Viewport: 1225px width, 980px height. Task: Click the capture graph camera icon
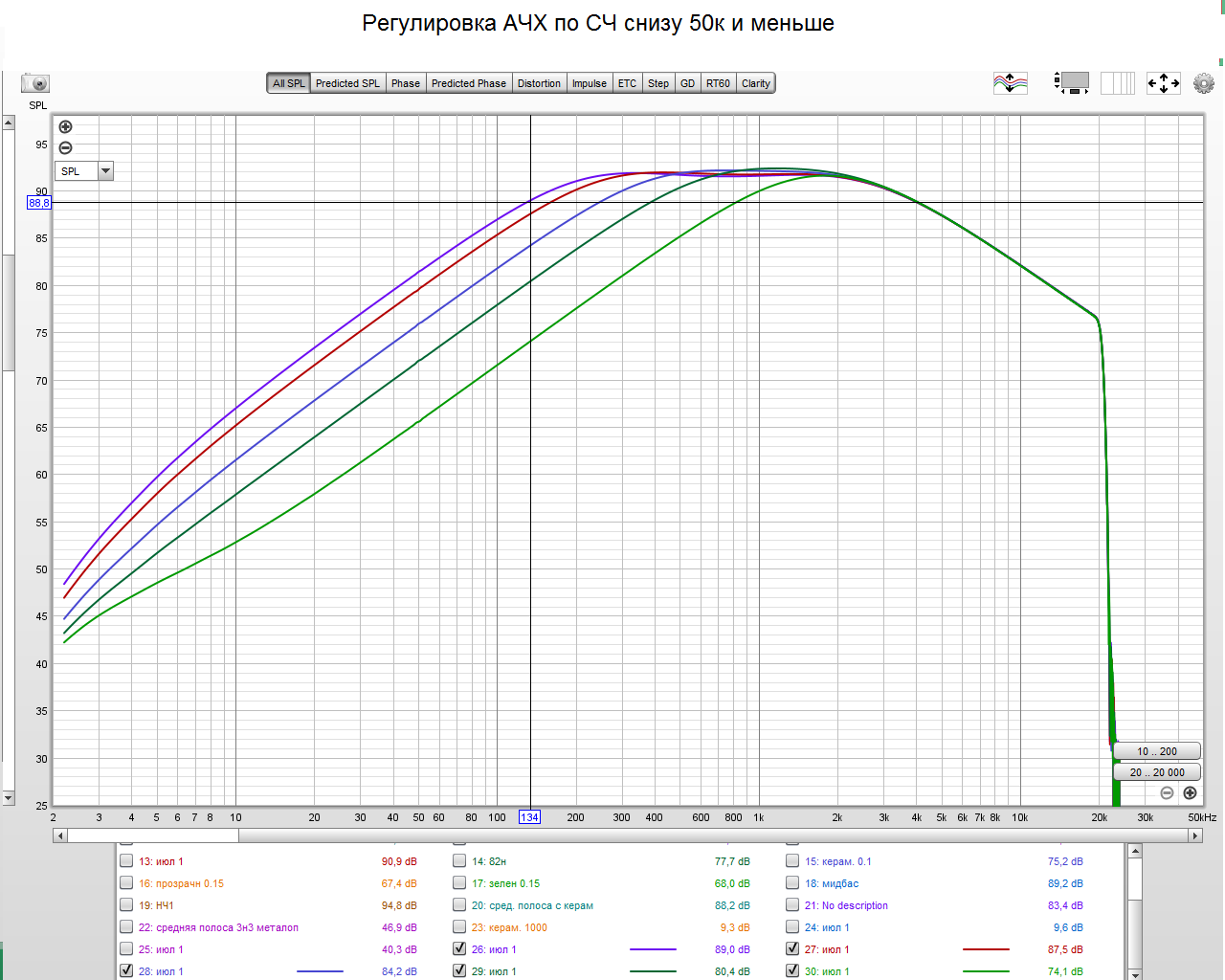tap(35, 83)
